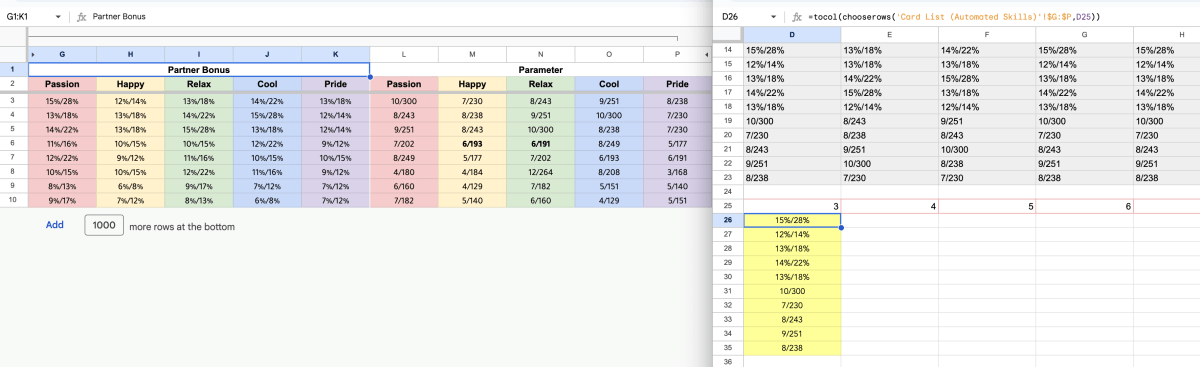The width and height of the screenshot is (1200, 367).
Task: Select row header 2 in left sheet
Action: coord(14,85)
